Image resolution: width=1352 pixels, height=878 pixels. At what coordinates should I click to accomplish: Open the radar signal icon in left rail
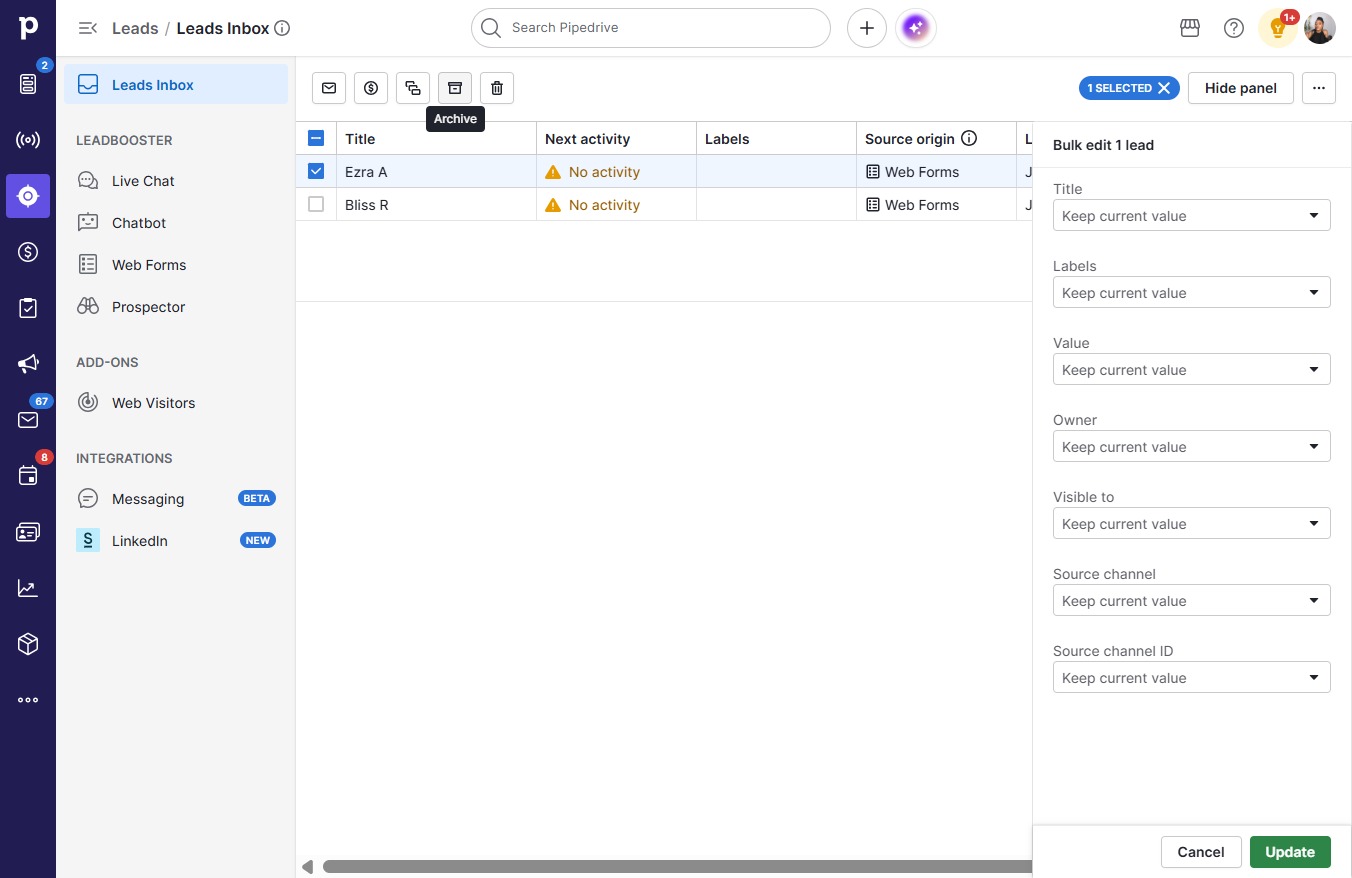(x=28, y=140)
